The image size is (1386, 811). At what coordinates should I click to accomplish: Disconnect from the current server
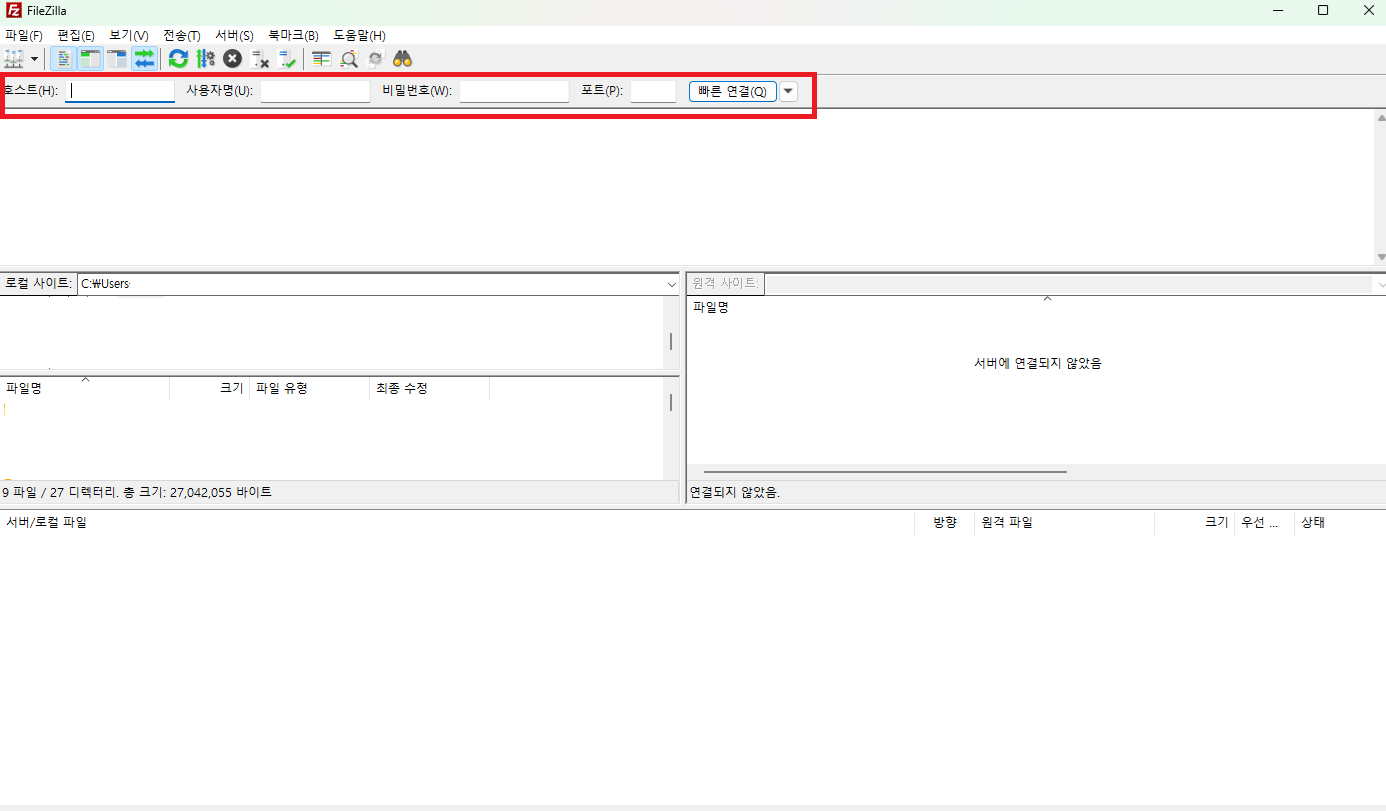click(x=260, y=59)
